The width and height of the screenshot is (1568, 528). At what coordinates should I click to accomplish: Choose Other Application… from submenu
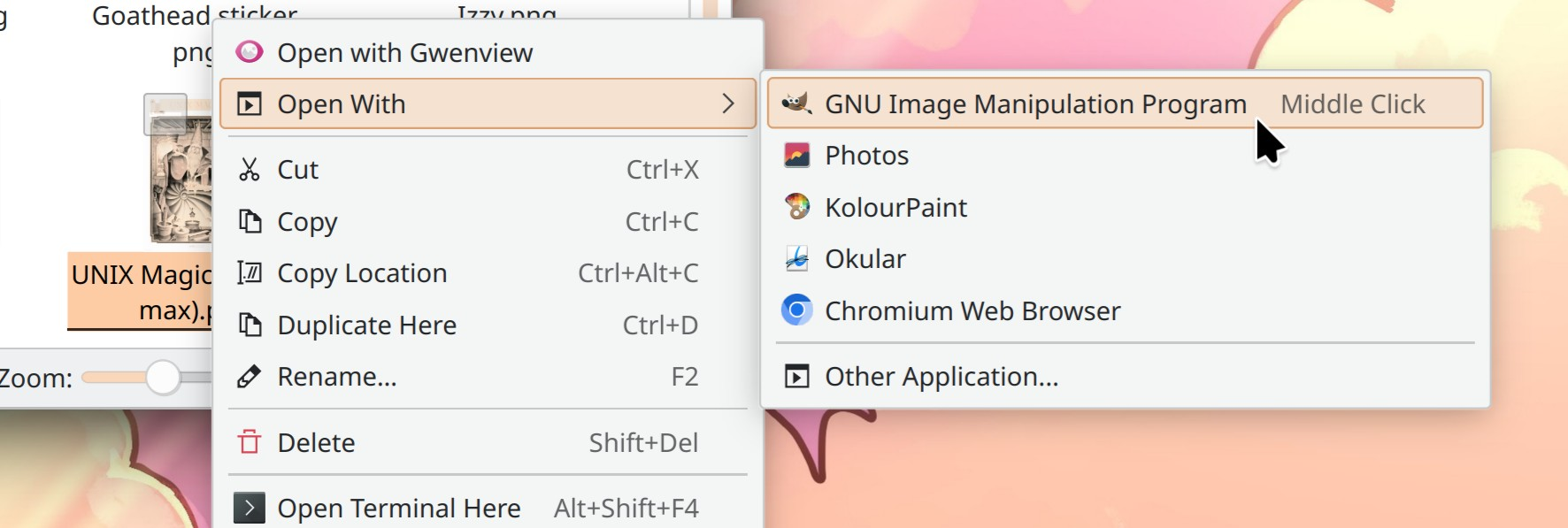[941, 377]
